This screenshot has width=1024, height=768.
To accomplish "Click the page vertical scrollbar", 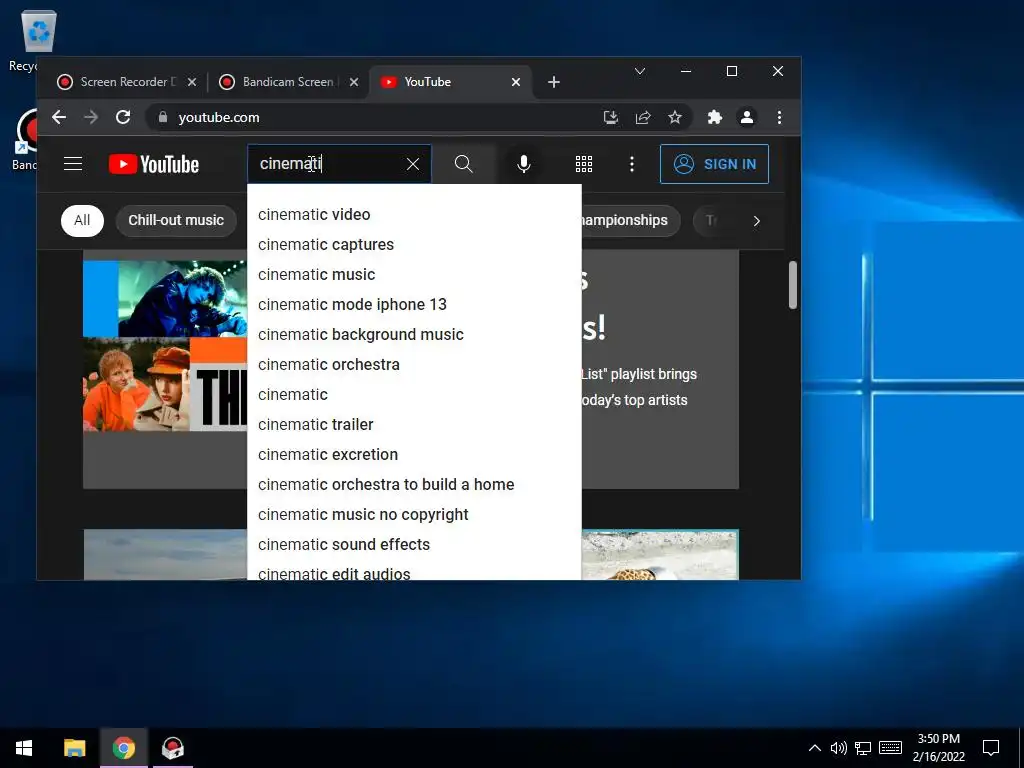I will (793, 285).
